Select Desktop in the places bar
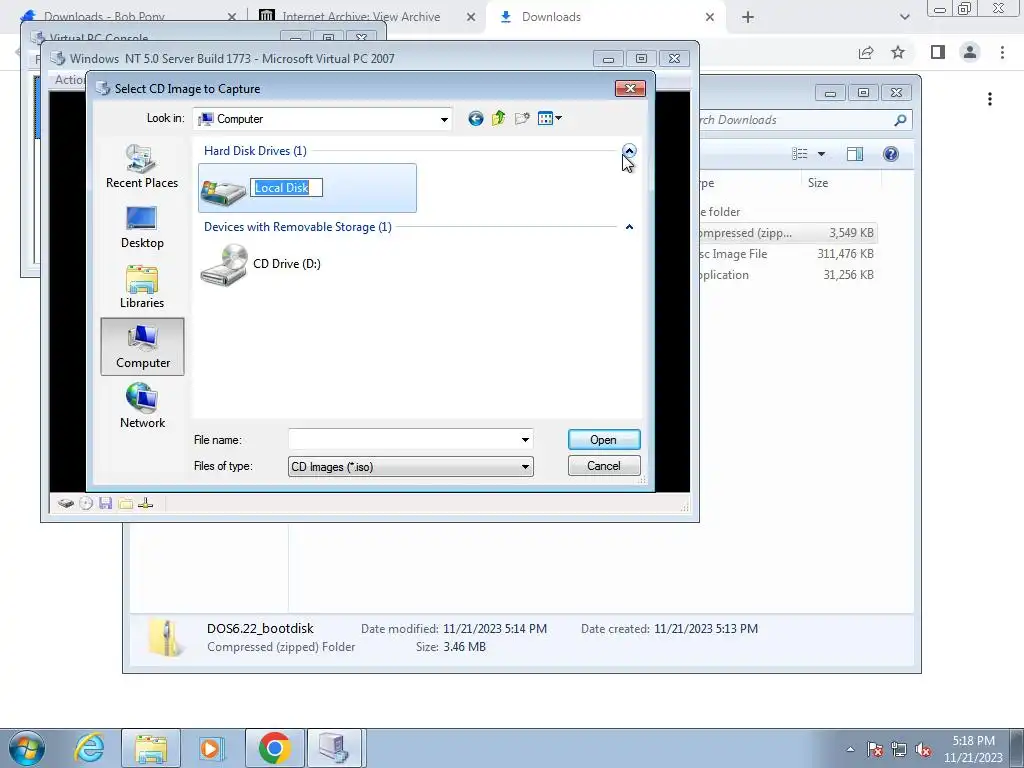This screenshot has width=1024, height=768. click(x=142, y=227)
